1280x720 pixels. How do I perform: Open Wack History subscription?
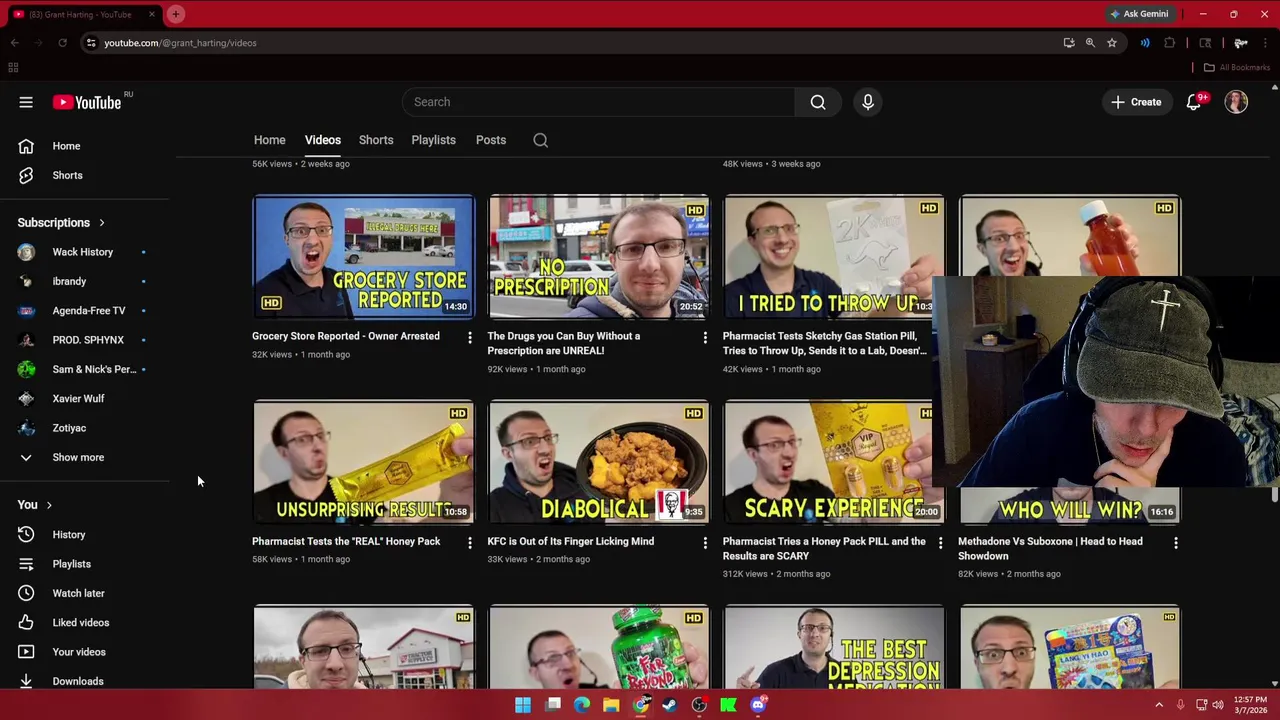[85, 252]
